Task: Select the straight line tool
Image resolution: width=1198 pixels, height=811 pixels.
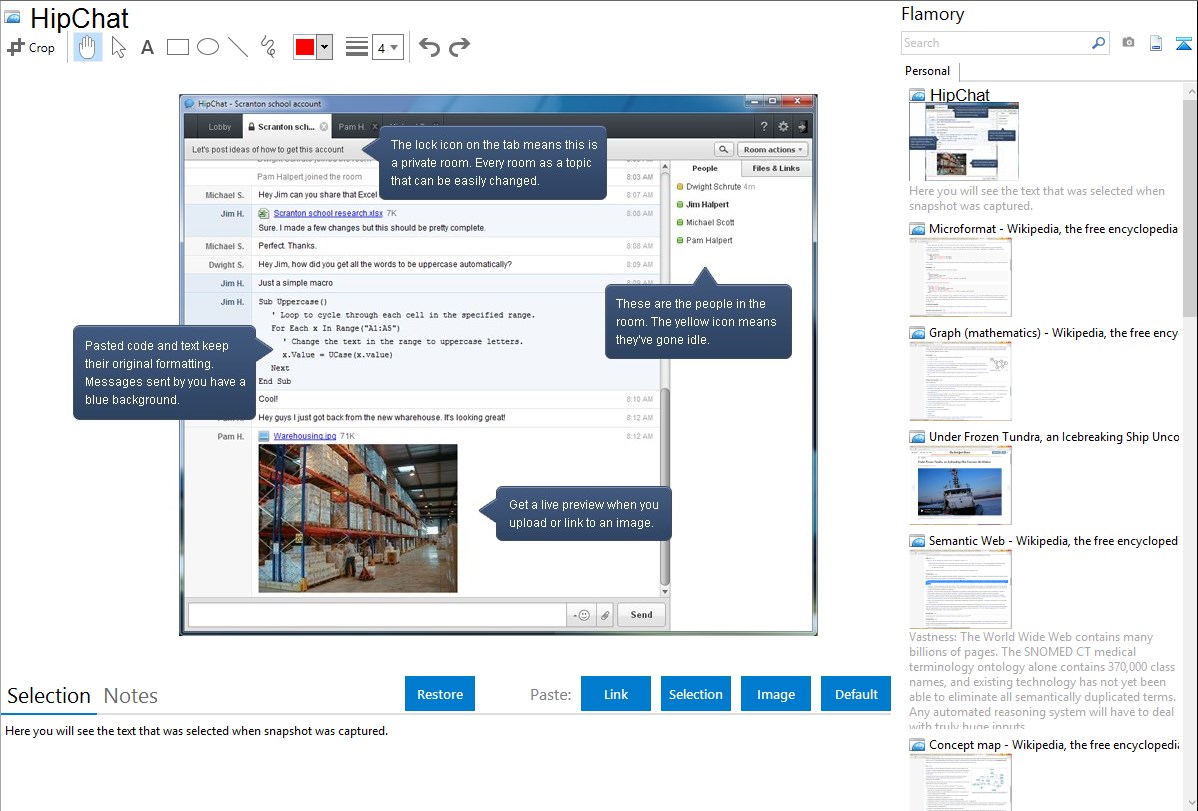Action: [x=238, y=47]
